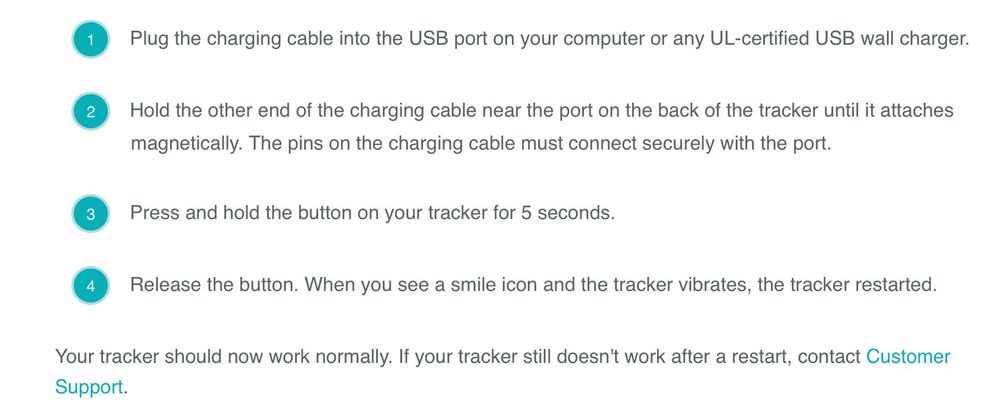Click the 'Release the button' step text
999x404 pixels.
click(533, 284)
